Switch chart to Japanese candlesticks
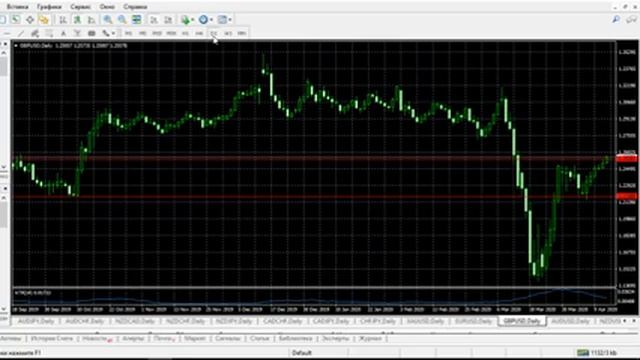Viewport: 640px width, 360px height. tap(77, 20)
